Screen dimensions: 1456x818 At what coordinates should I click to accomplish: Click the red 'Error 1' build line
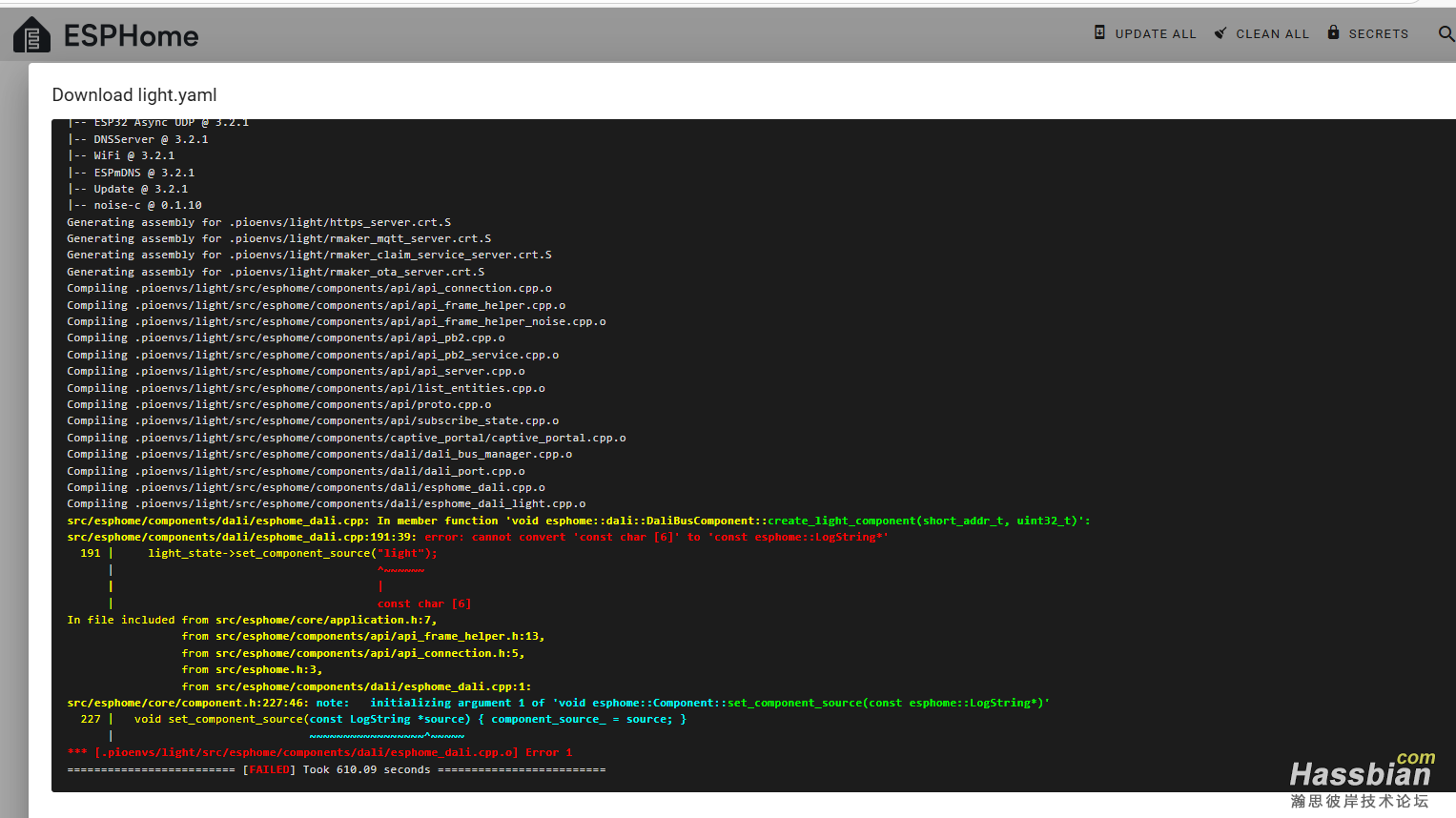click(x=319, y=753)
